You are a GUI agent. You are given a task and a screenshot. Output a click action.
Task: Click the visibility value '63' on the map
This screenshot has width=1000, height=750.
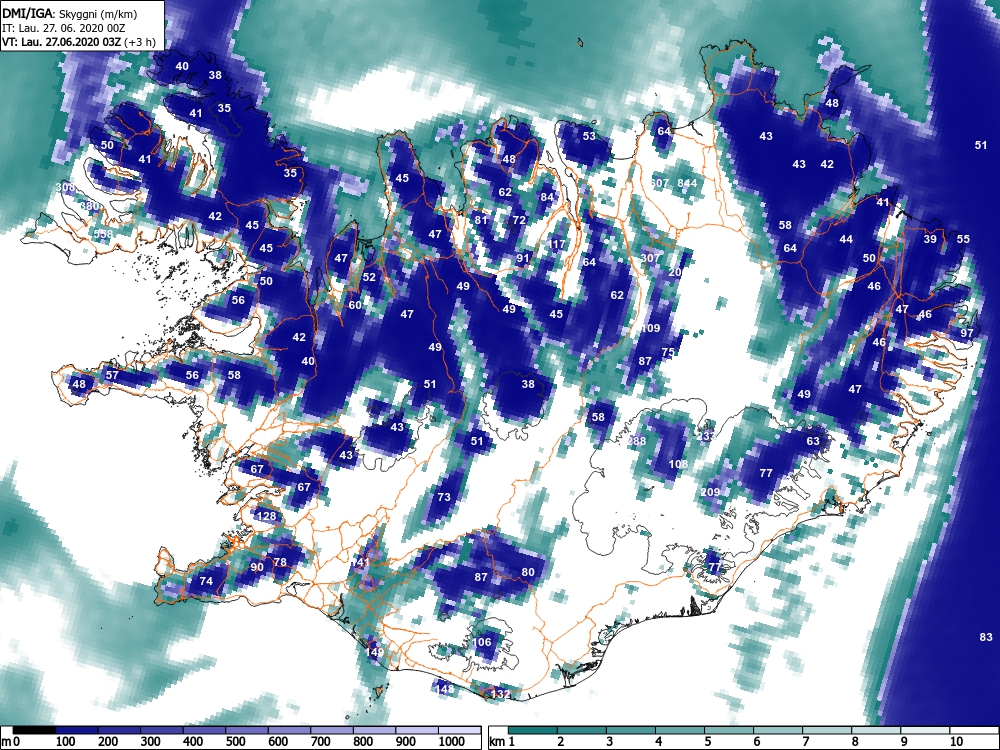tap(813, 441)
